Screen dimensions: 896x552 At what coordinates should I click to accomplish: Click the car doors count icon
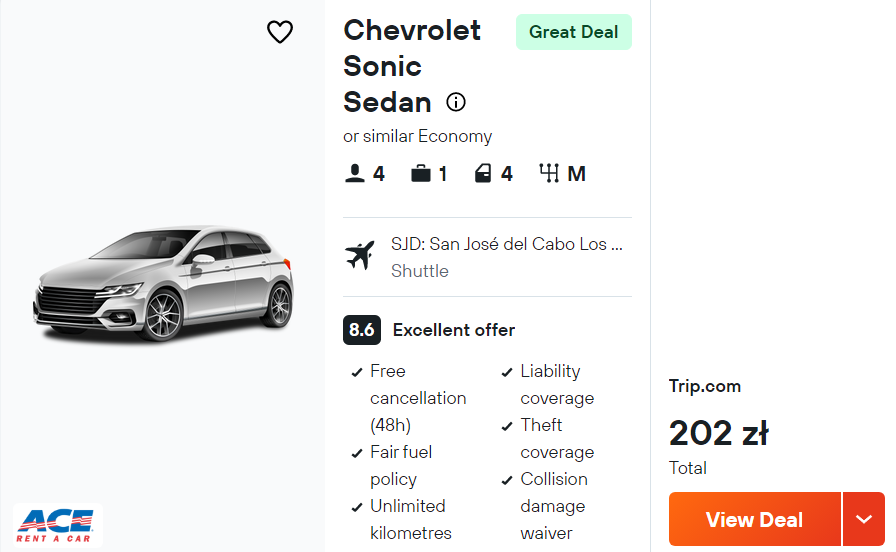click(x=484, y=174)
